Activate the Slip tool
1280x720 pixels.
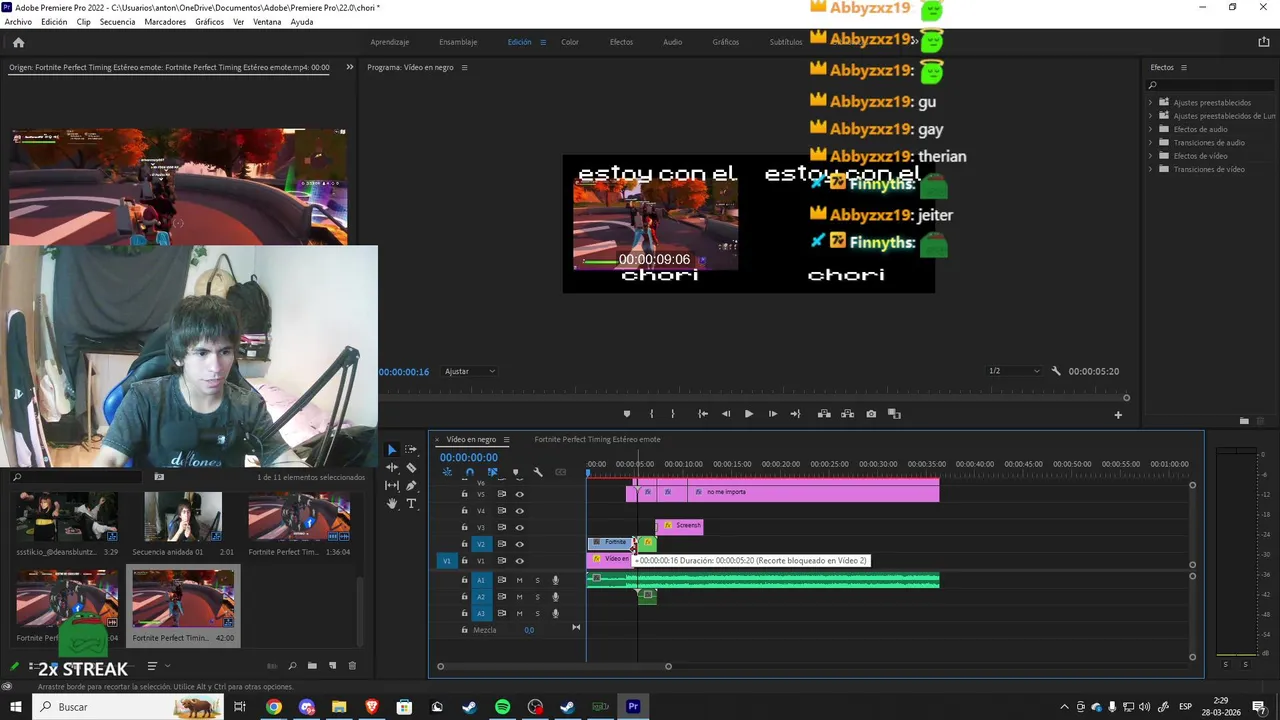click(x=392, y=486)
